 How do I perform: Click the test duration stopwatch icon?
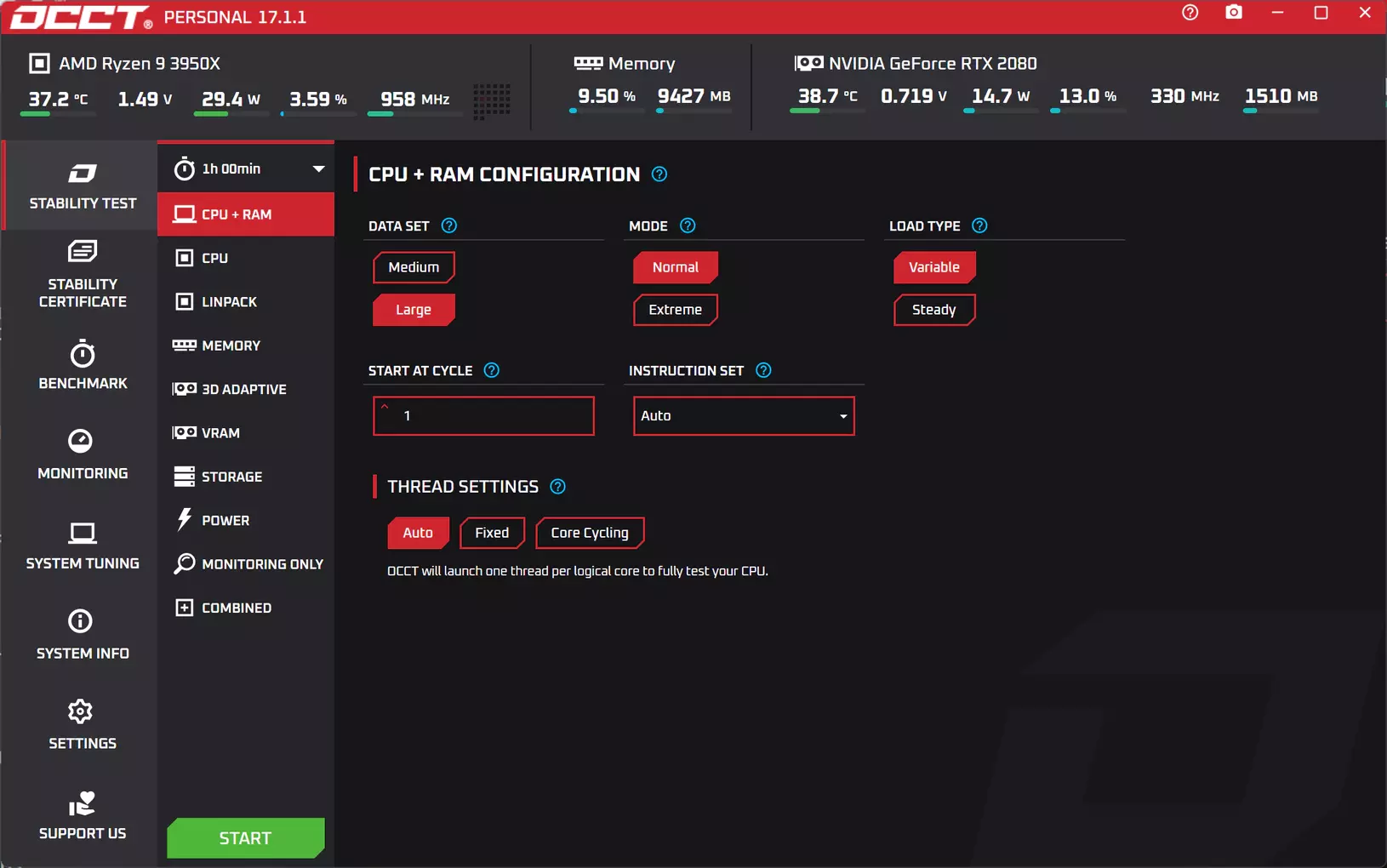point(184,168)
